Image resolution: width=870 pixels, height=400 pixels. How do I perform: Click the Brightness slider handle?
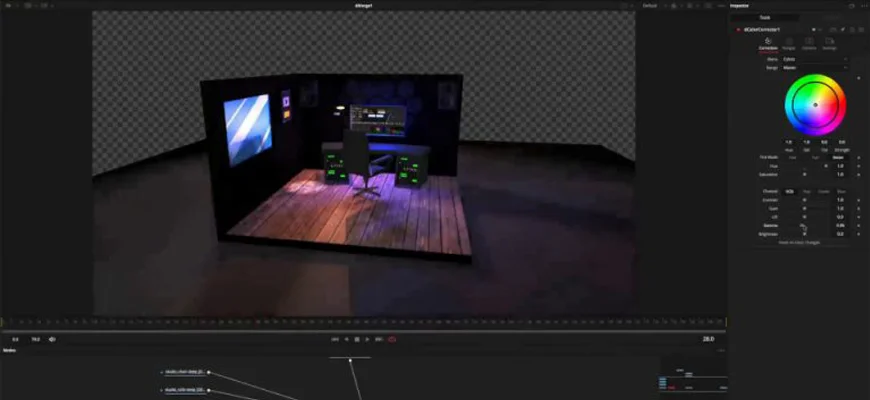point(805,234)
